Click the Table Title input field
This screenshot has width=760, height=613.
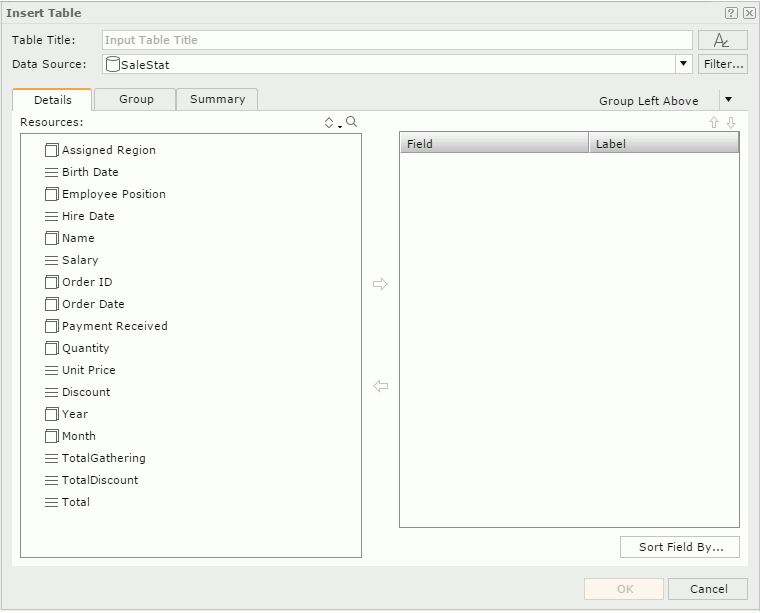pos(396,40)
